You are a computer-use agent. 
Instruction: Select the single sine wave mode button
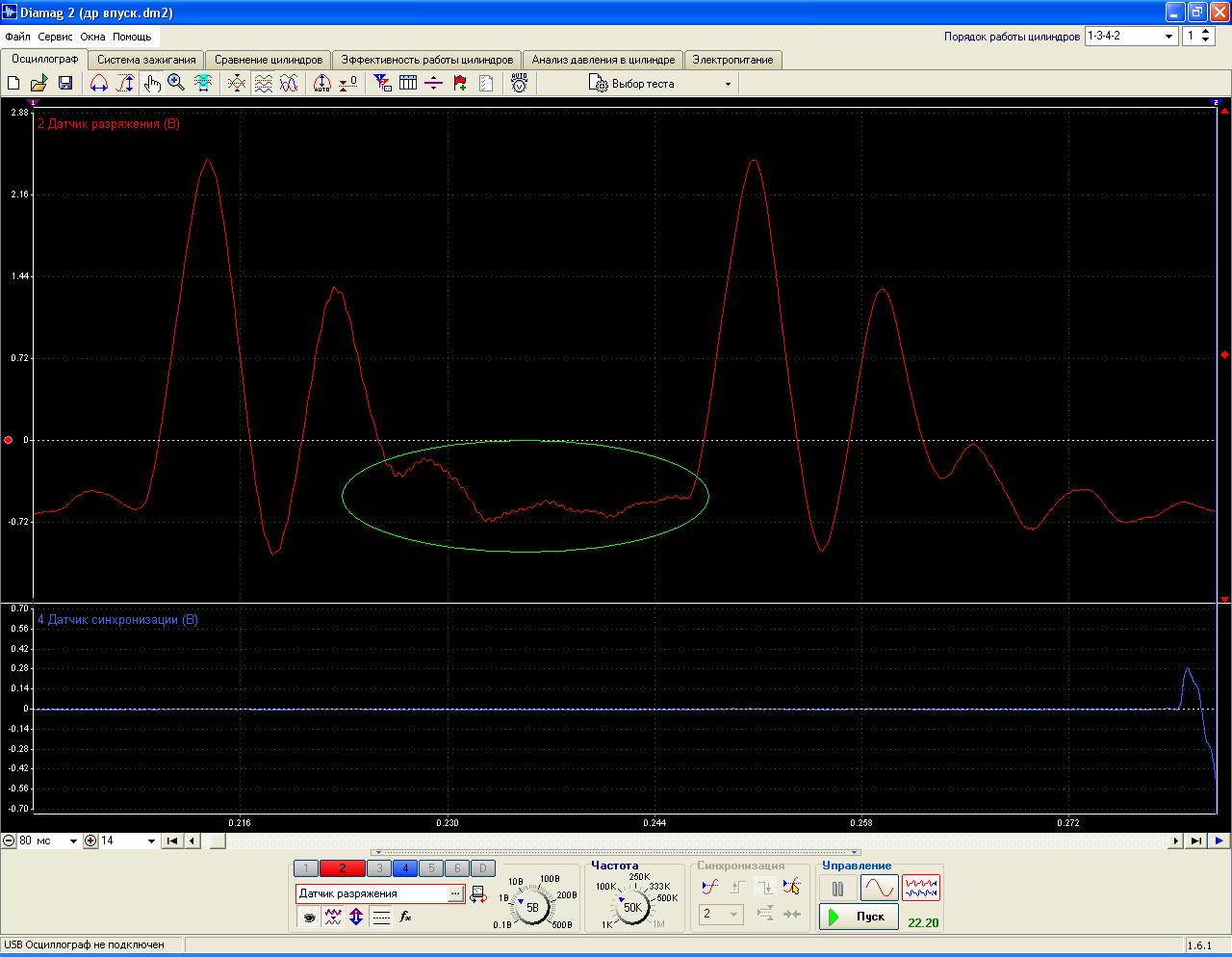pyautogui.click(x=880, y=888)
